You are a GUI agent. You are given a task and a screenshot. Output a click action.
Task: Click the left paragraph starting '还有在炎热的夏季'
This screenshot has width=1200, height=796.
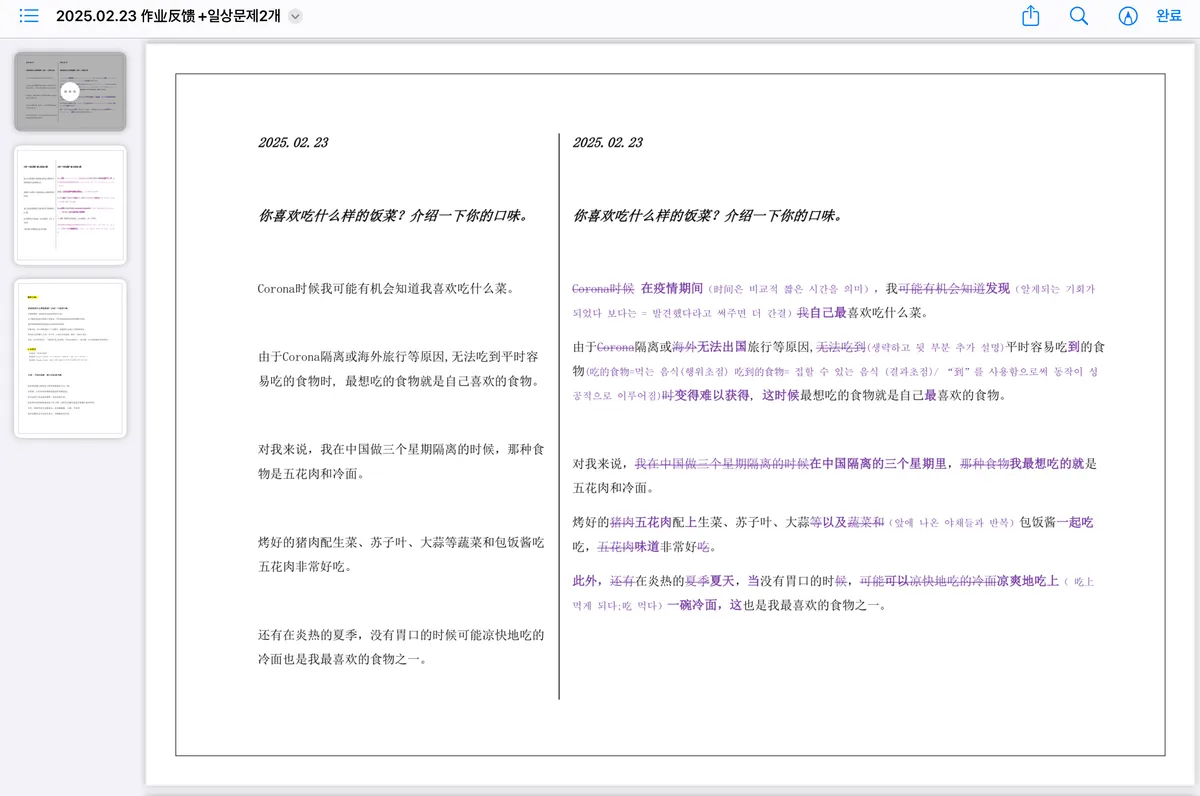pos(400,646)
